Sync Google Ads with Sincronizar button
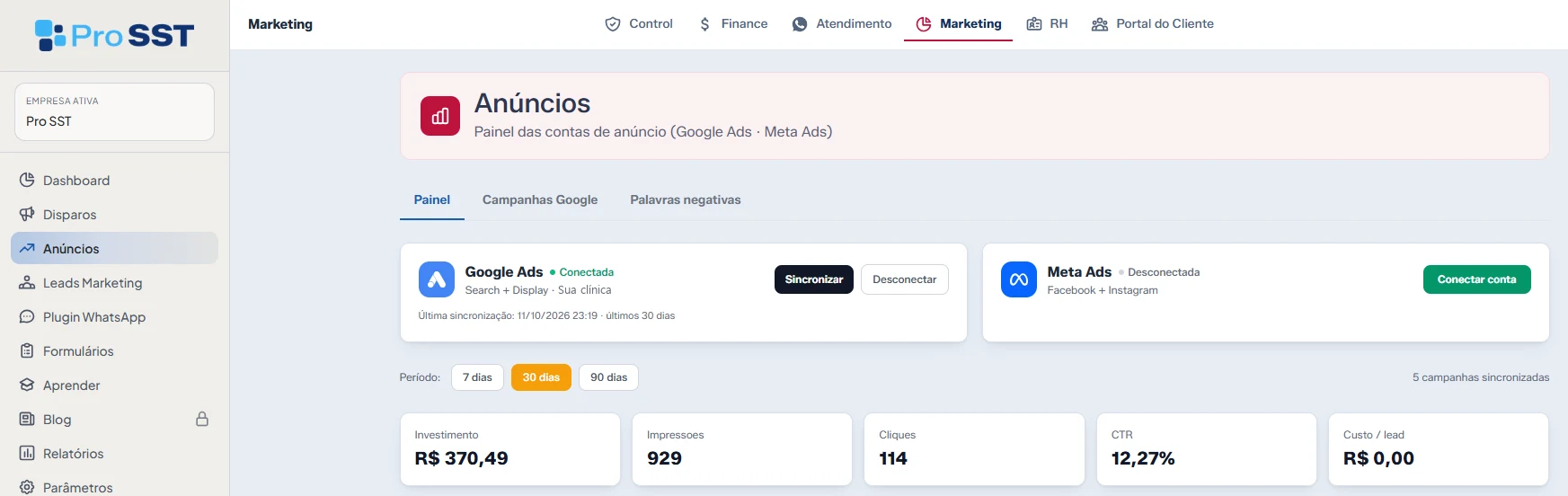The image size is (1568, 496). pyautogui.click(x=814, y=279)
